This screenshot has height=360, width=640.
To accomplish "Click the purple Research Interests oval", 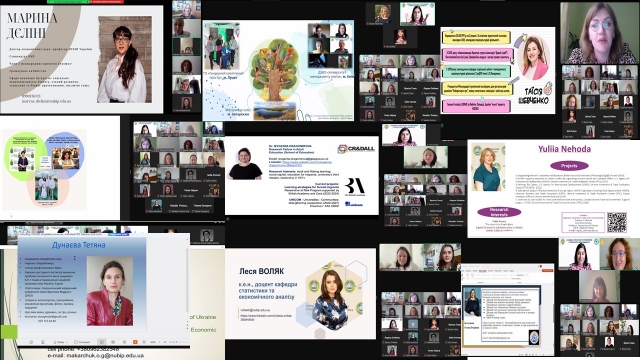I will point(499,211).
